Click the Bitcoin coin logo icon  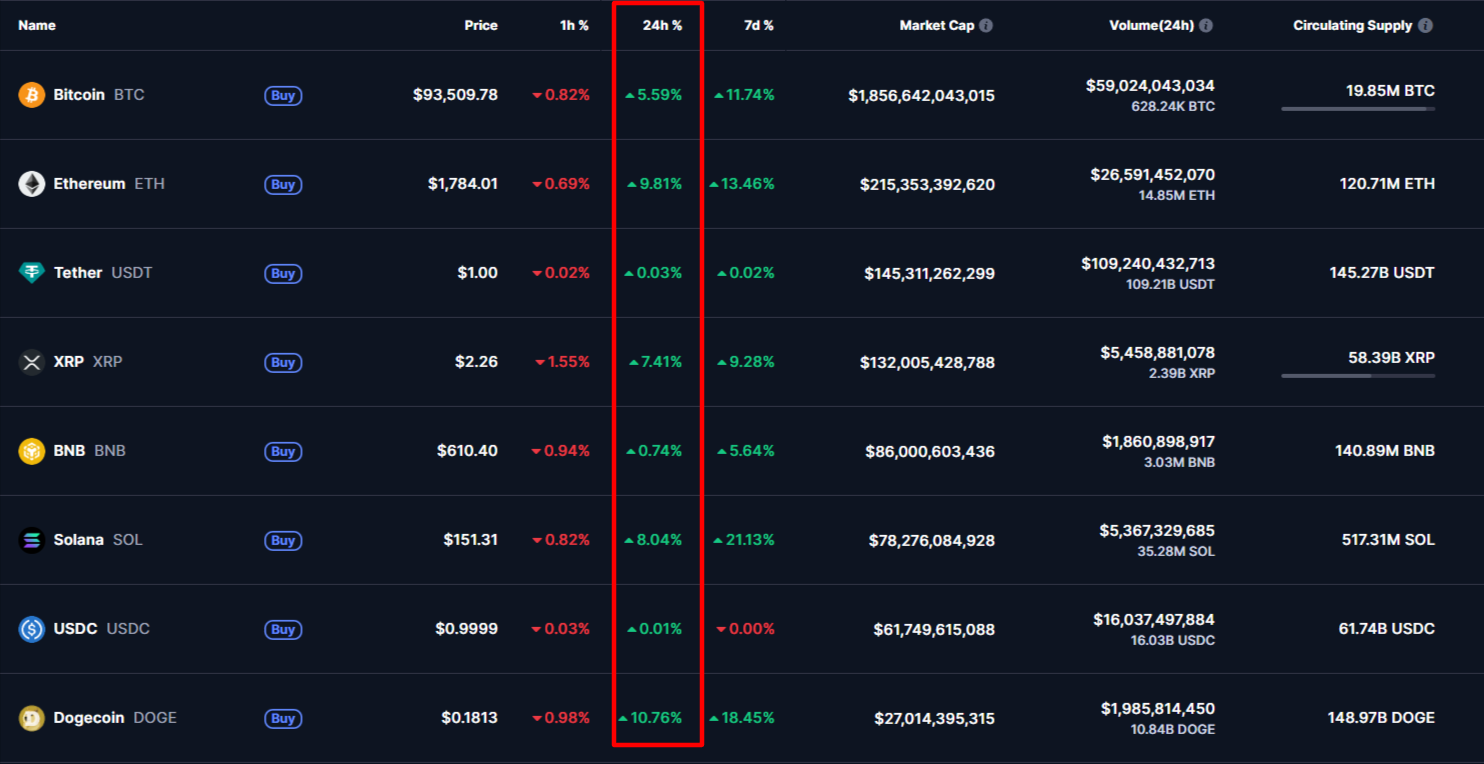(32, 95)
